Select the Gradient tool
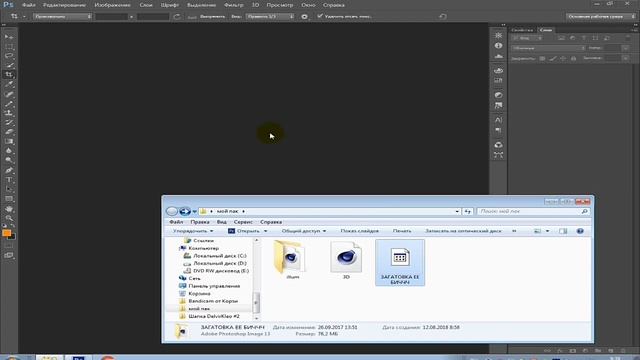The image size is (640, 360). click(9, 142)
